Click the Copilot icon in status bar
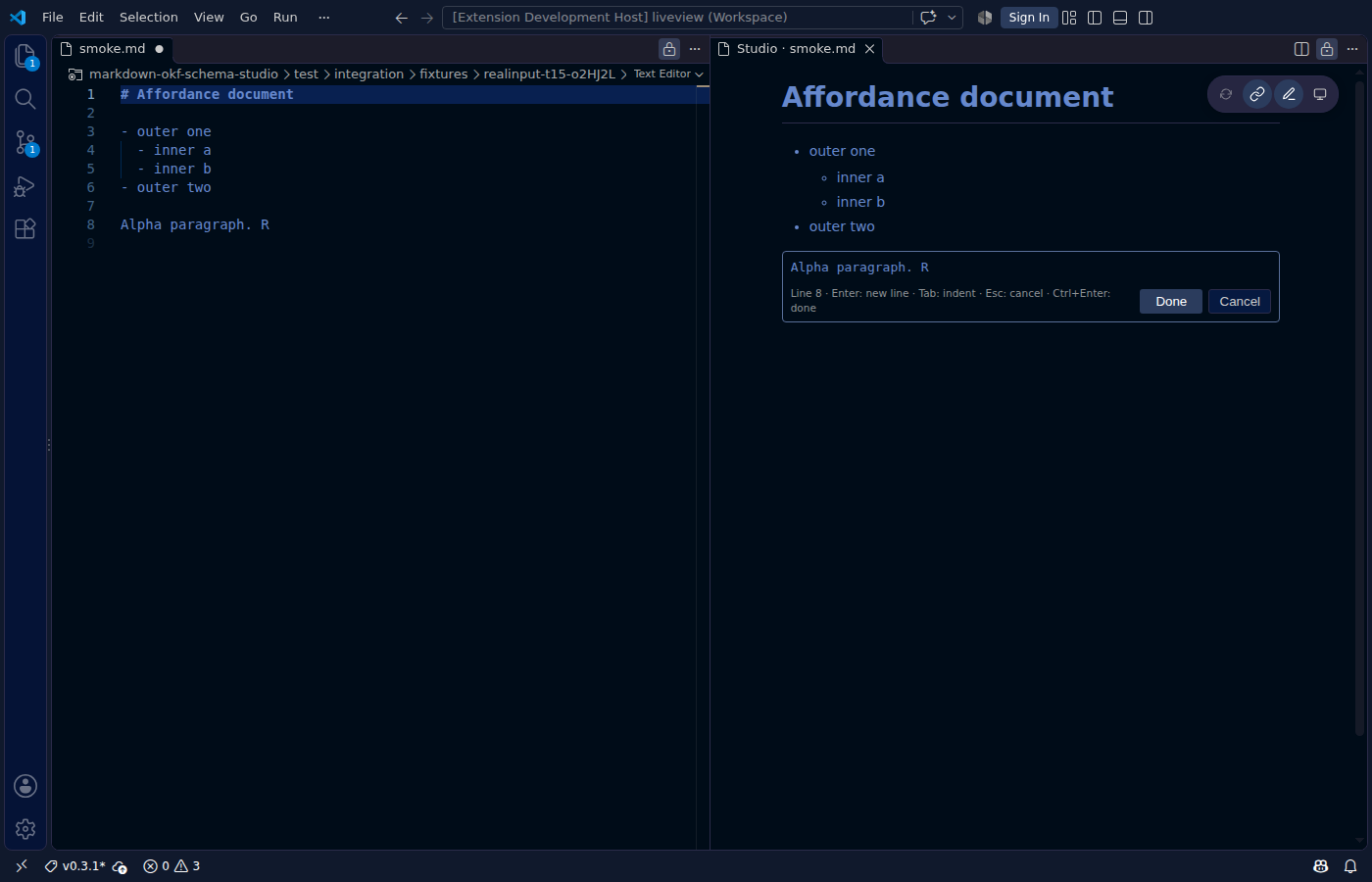 pos(1321,866)
